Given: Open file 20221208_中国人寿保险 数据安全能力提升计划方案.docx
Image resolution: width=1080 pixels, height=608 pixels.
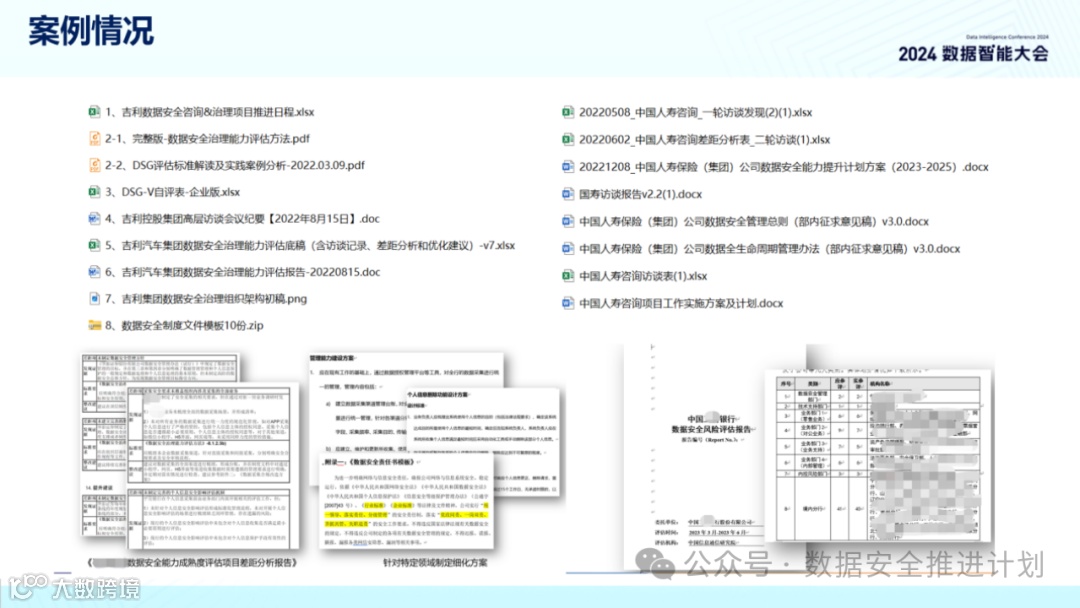Looking at the screenshot, I should tap(784, 167).
